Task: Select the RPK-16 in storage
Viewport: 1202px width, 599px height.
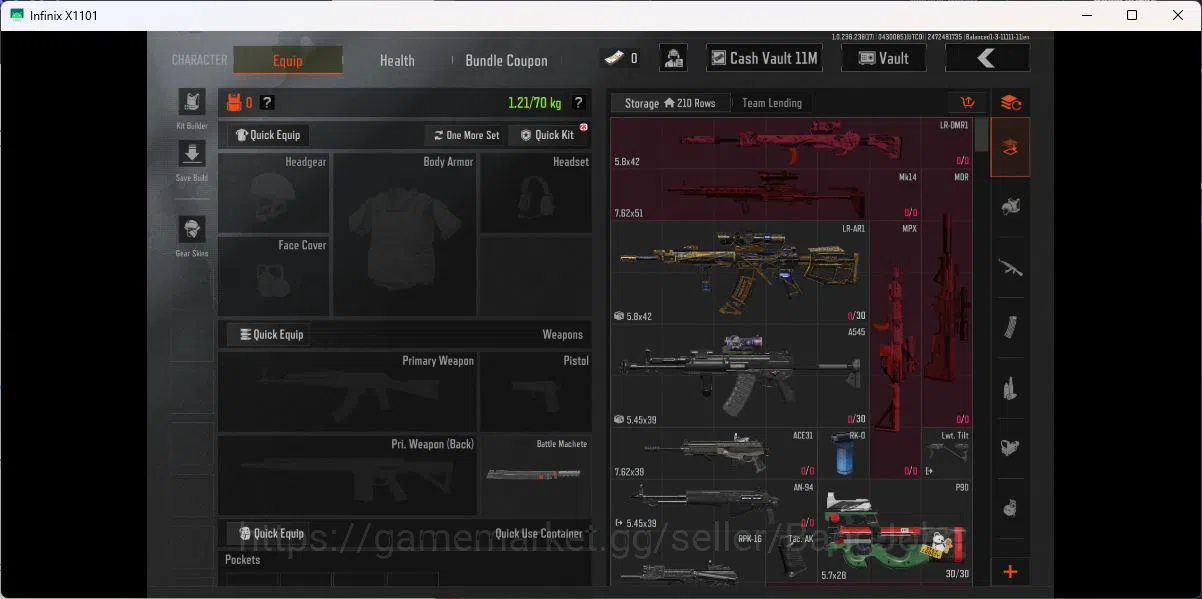Action: [688, 558]
